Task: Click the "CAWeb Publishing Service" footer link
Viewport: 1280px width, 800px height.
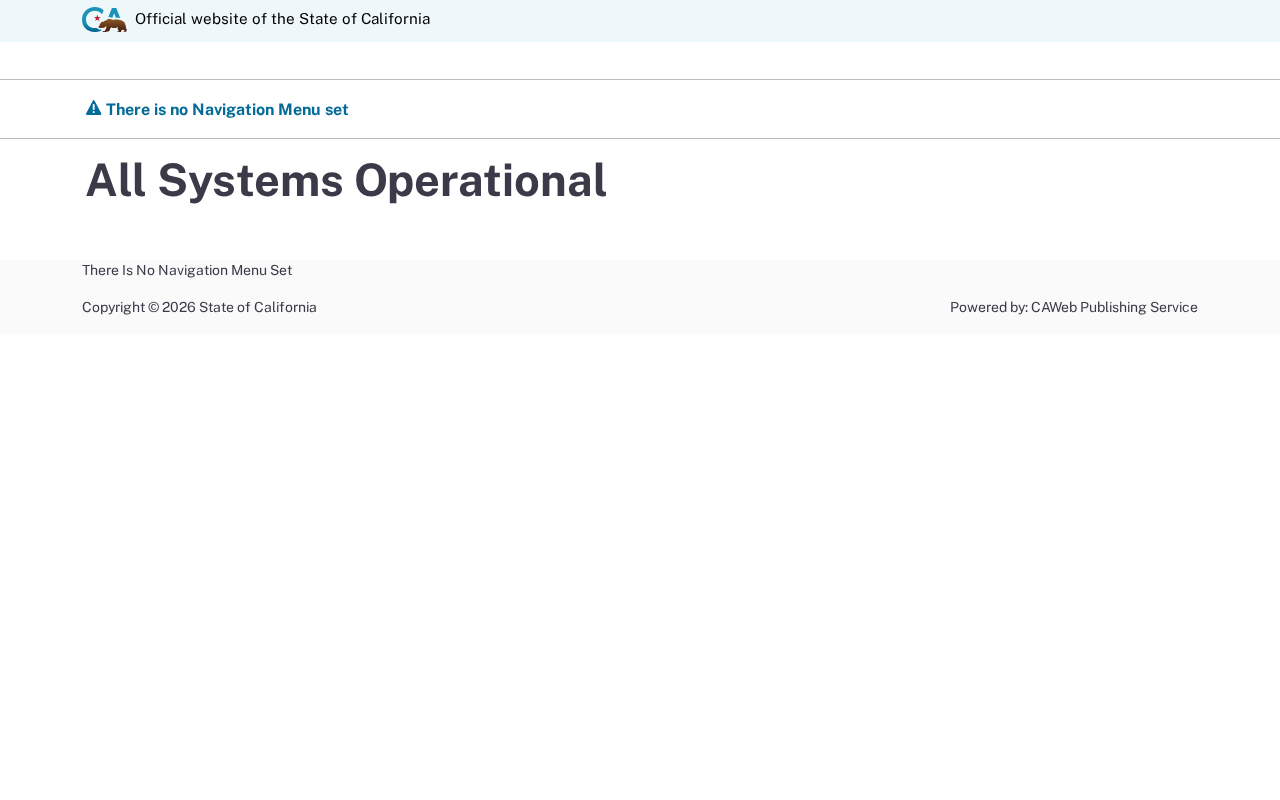Action: click(1114, 307)
